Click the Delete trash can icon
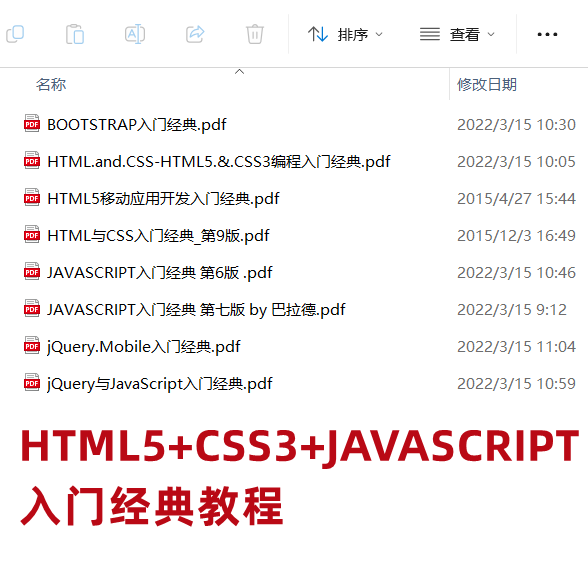Image resolution: width=588 pixels, height=588 pixels. [255, 34]
